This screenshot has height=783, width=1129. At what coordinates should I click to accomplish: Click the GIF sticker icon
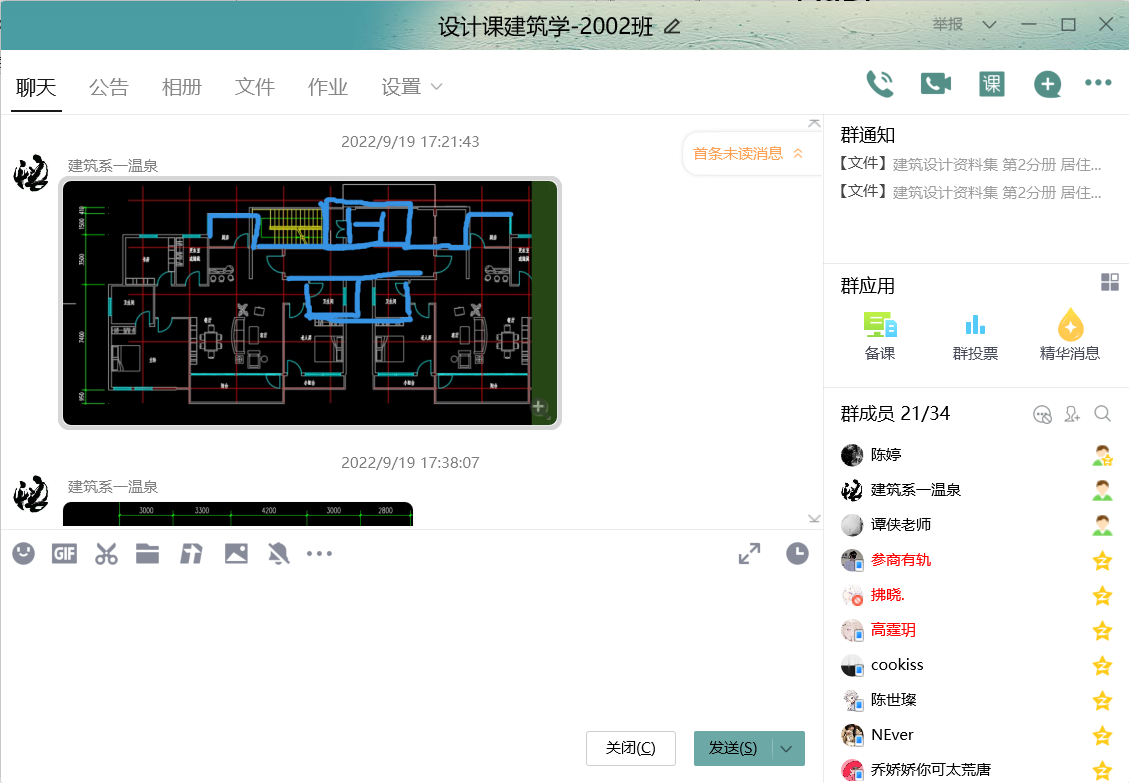tap(64, 553)
